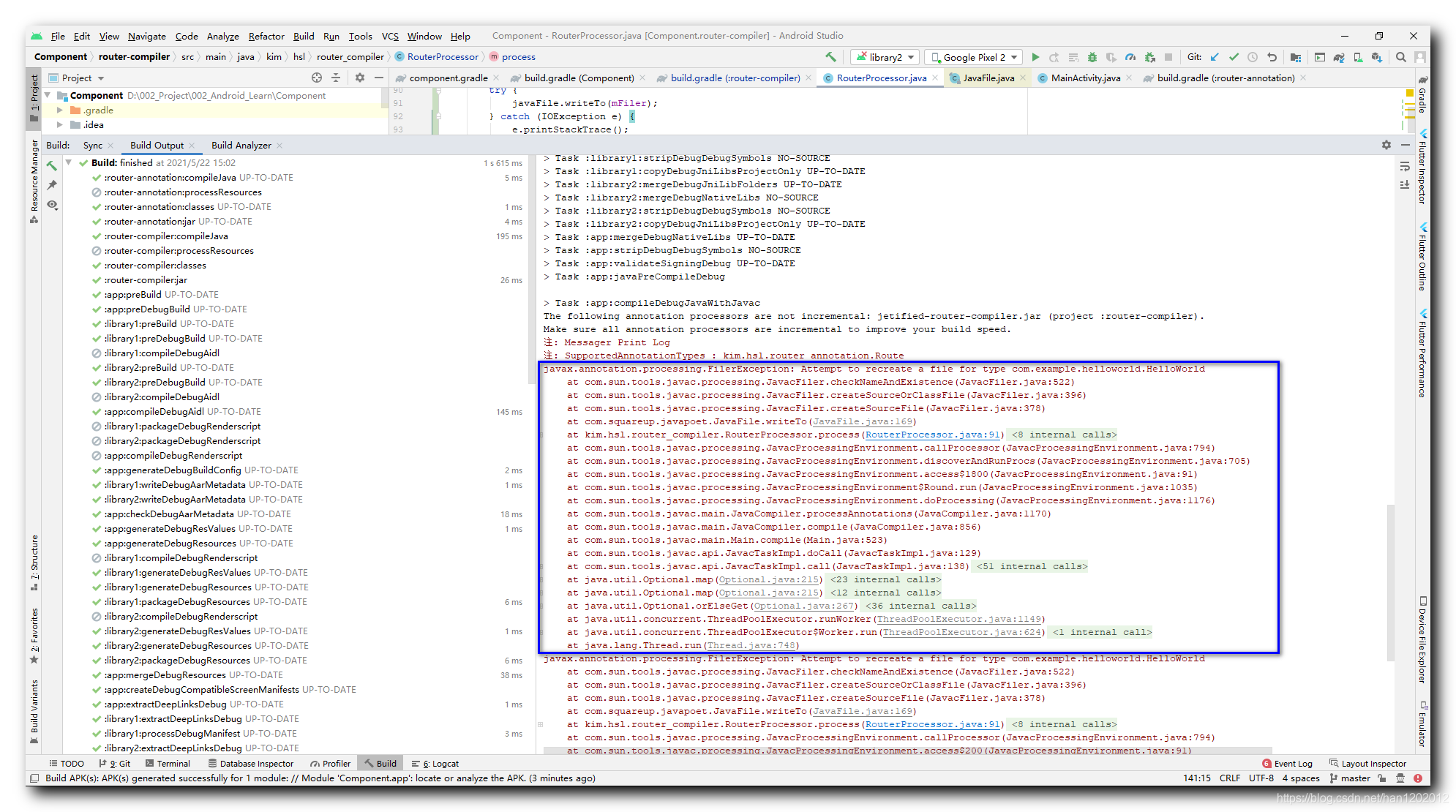Click the Git Update Project arrow icon
Image resolution: width=1456 pixels, height=812 pixels.
click(1215, 57)
